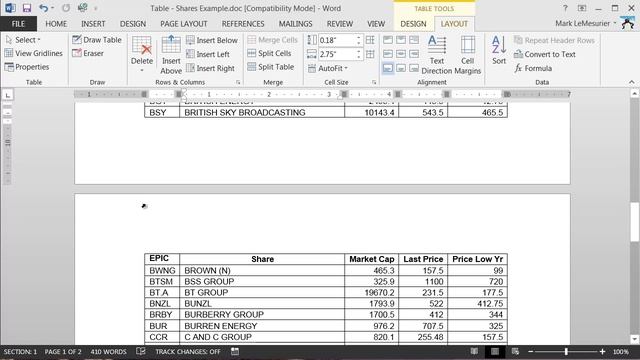Distribute columns evenly
Image resolution: width=640 pixels, height=360 pixels.
tap(370, 54)
